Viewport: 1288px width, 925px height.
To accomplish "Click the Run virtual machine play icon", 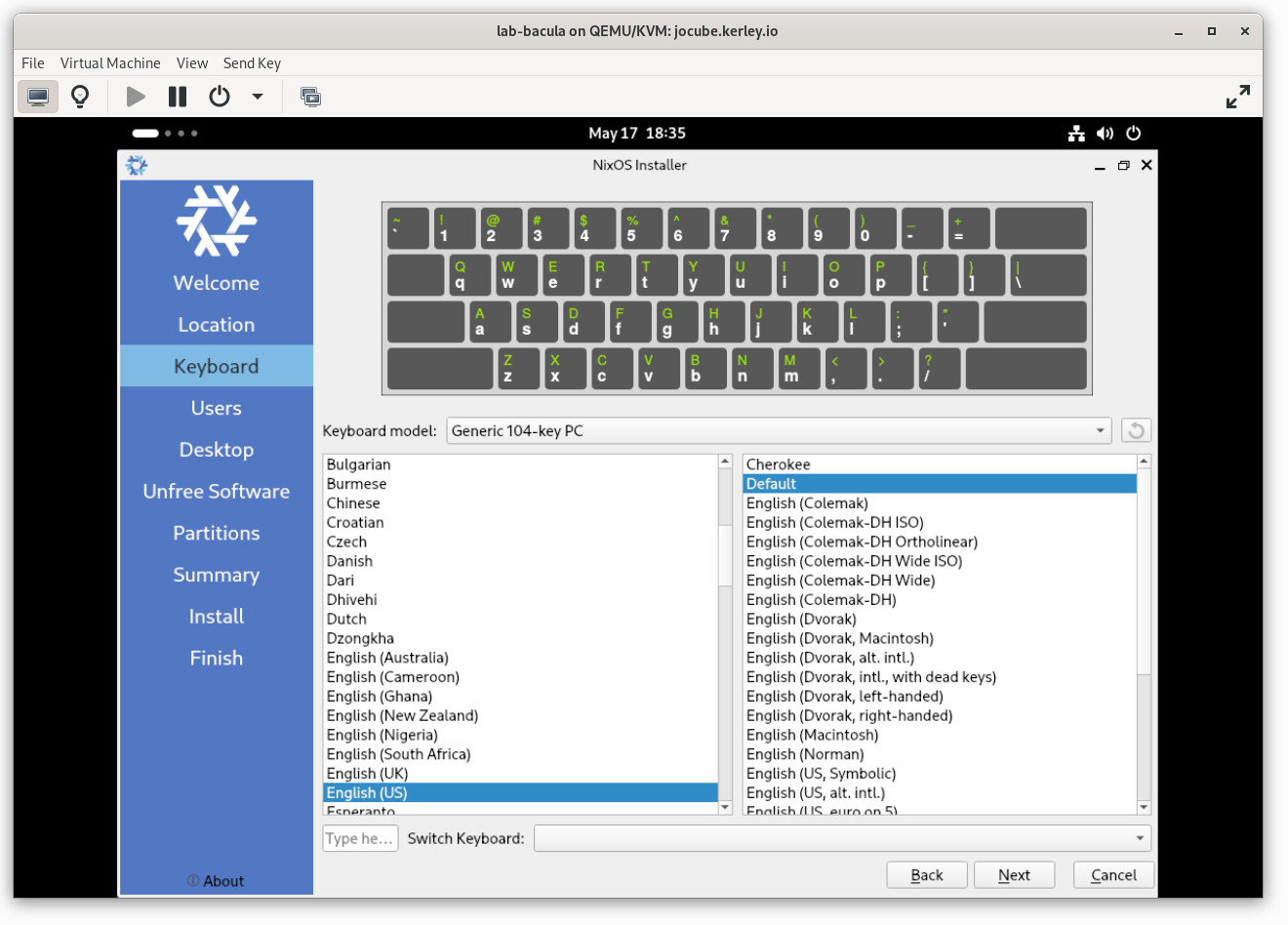I will [x=136, y=97].
